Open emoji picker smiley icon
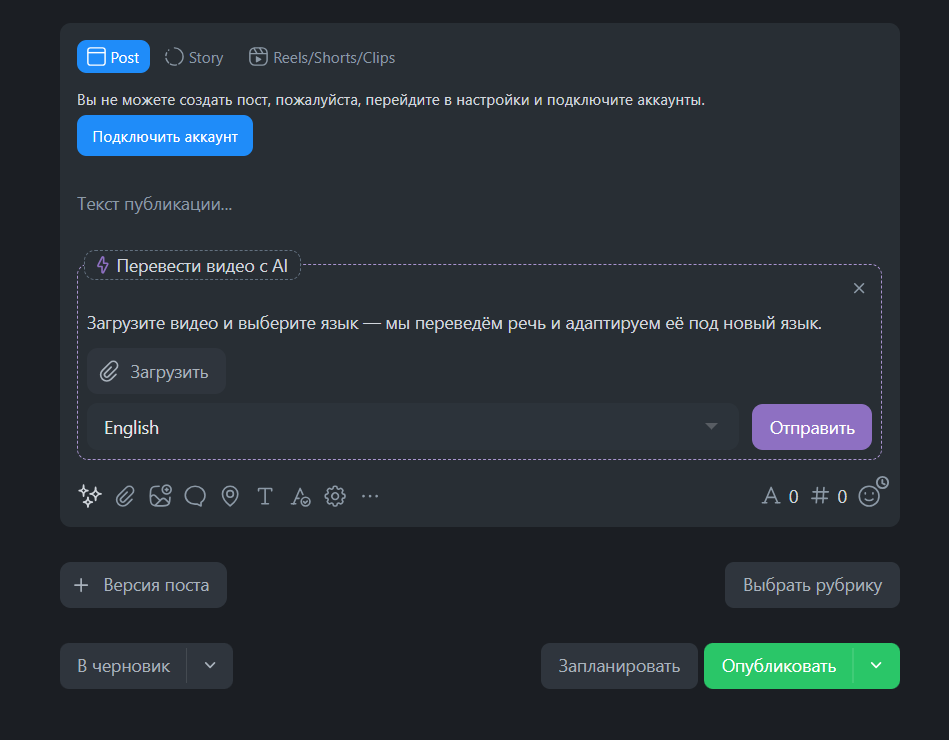The height and width of the screenshot is (740, 949). 870,496
